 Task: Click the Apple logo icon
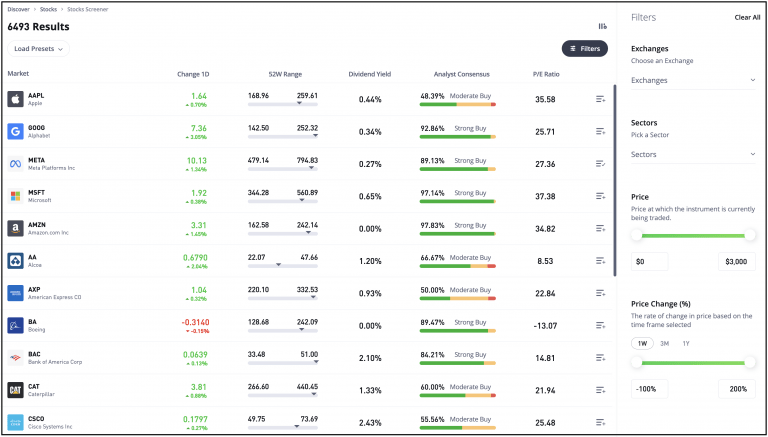pyautogui.click(x=15, y=99)
